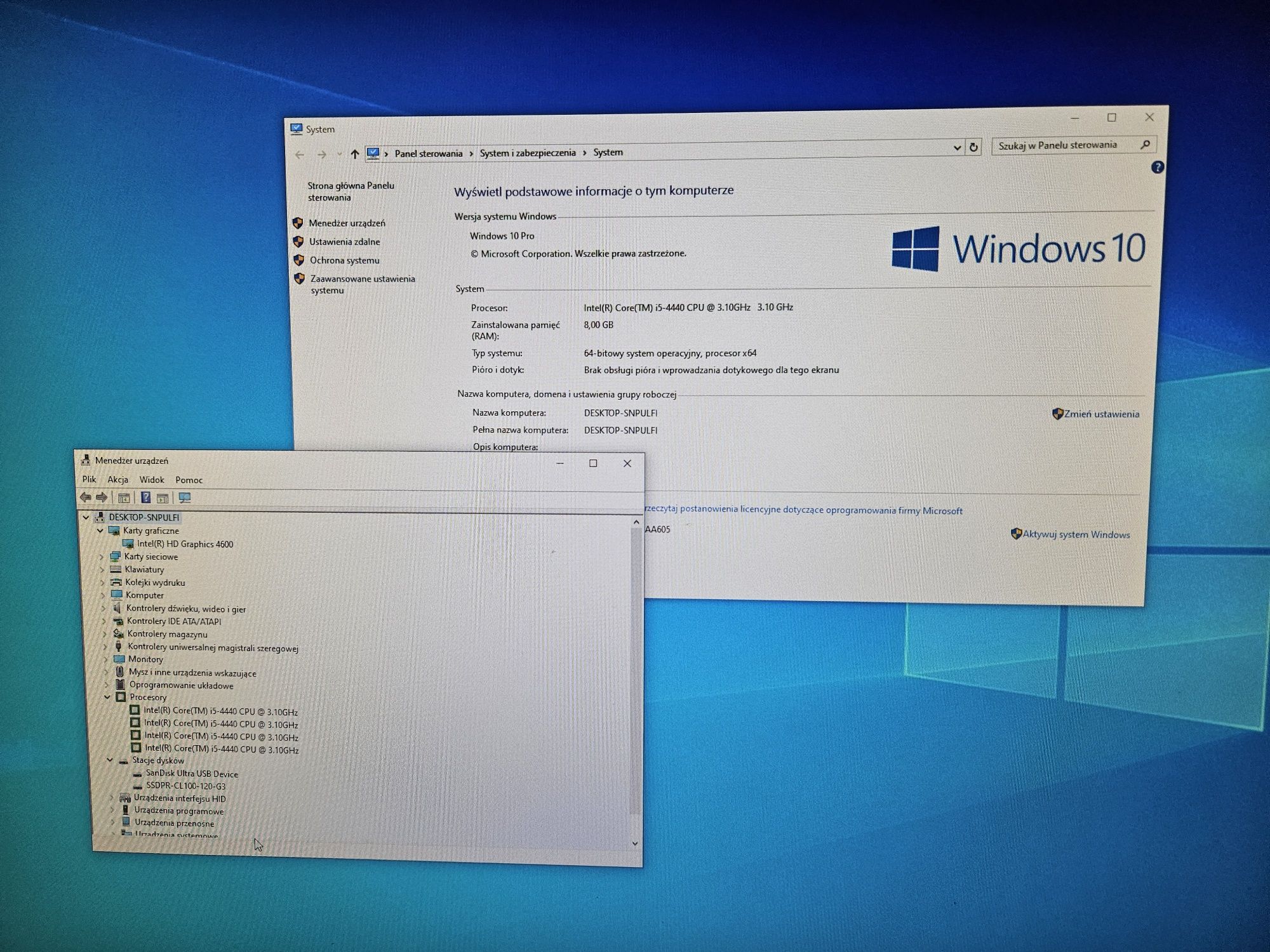Select the Kontrolery magazynu tree item
The width and height of the screenshot is (1270, 952).
pos(167,634)
